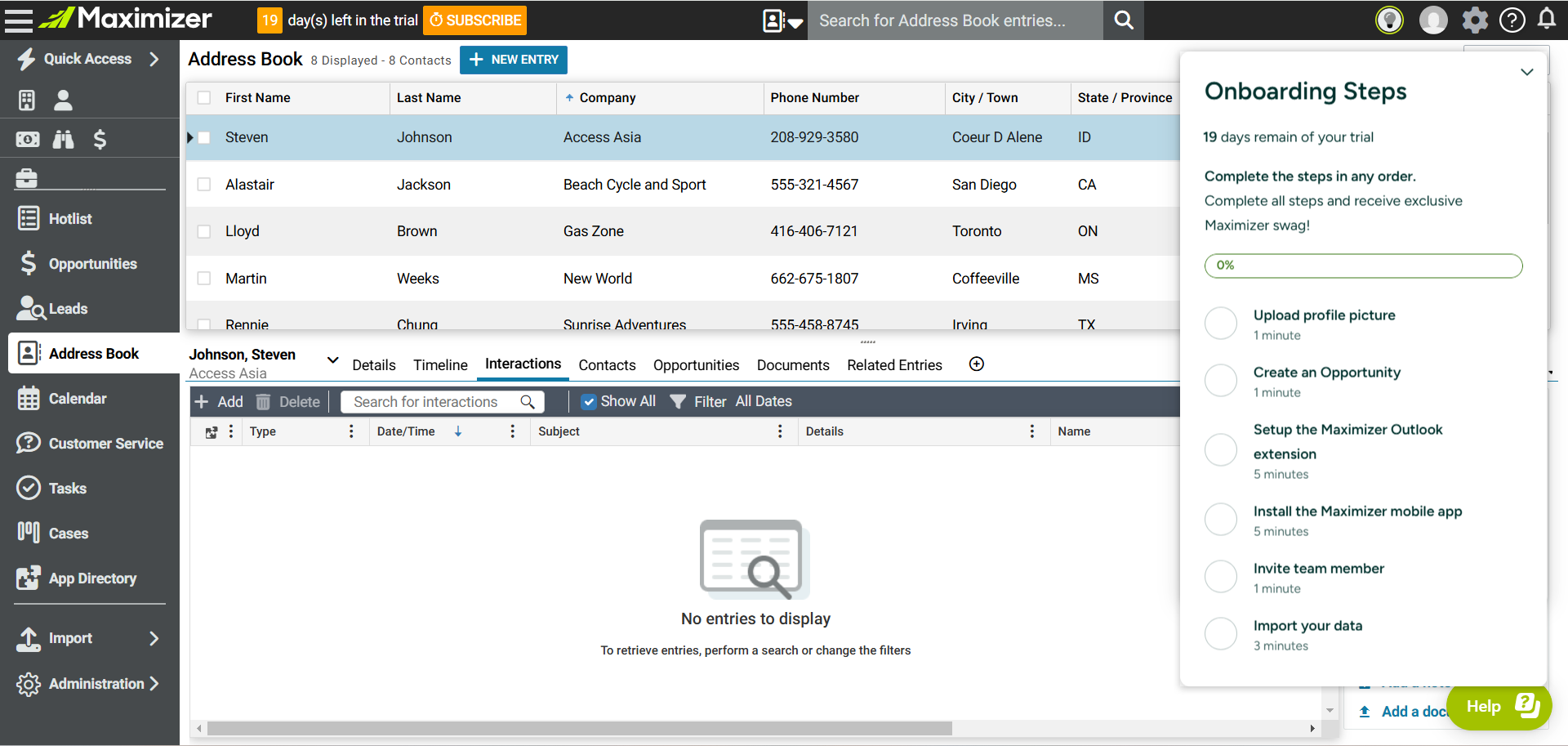This screenshot has height=746, width=1568.
Task: Check the Steven Johnson row checkbox
Action: tap(204, 137)
